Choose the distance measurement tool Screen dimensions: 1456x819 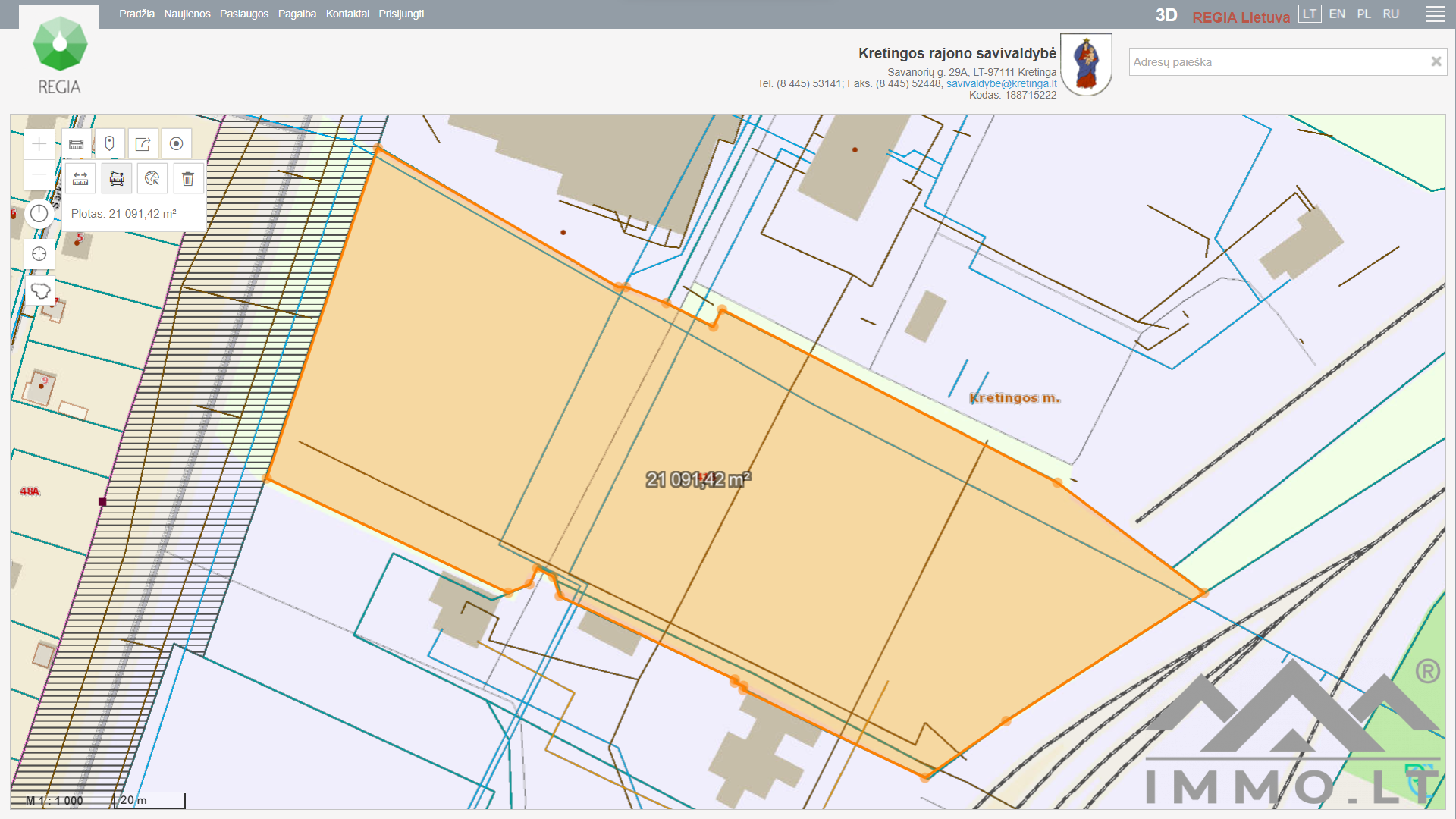click(80, 179)
